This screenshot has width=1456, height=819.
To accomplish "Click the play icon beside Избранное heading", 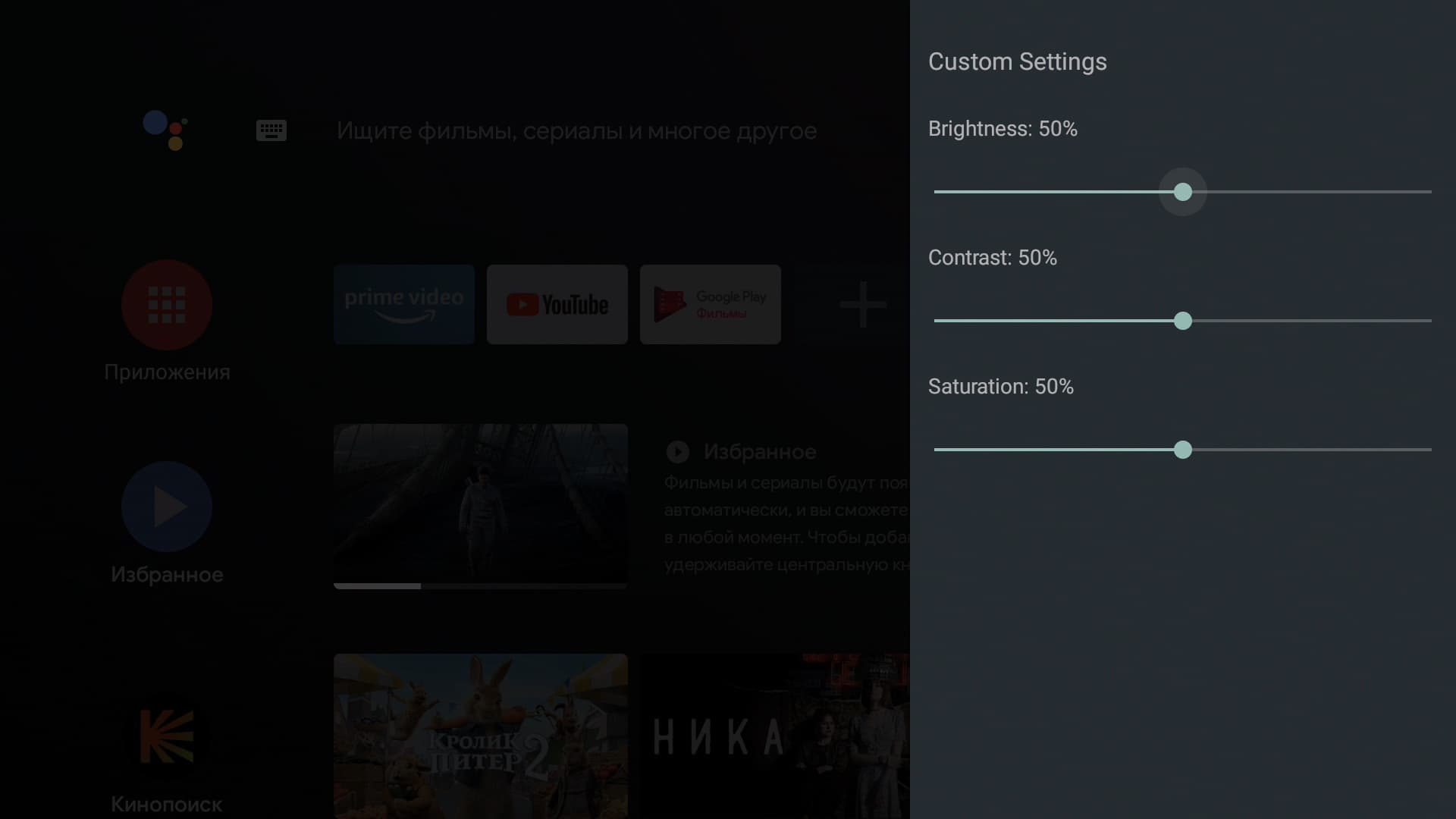I will [677, 452].
